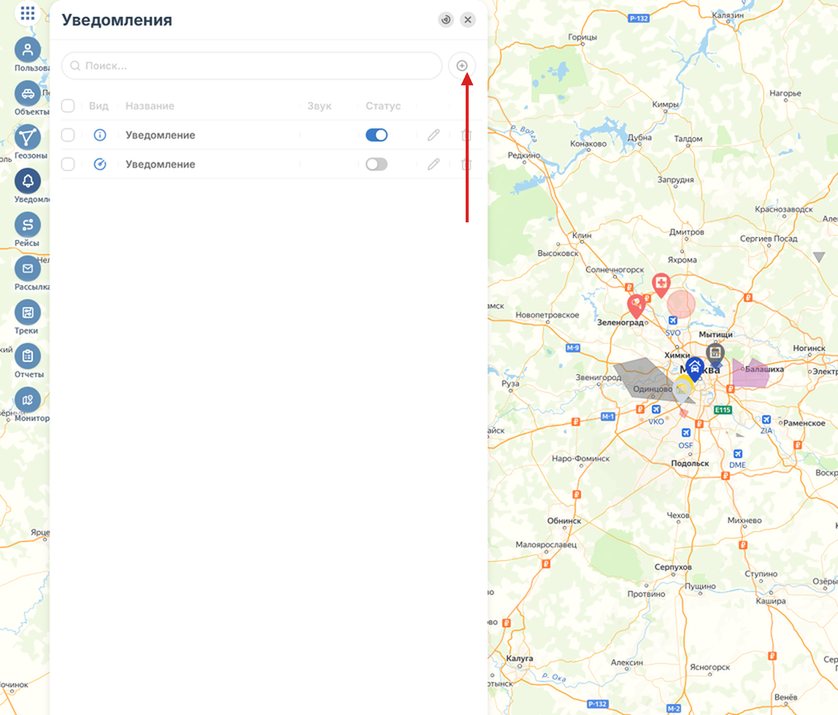Open the Рассылка envelope icon
Image resolution: width=838 pixels, height=715 pixels.
28,269
